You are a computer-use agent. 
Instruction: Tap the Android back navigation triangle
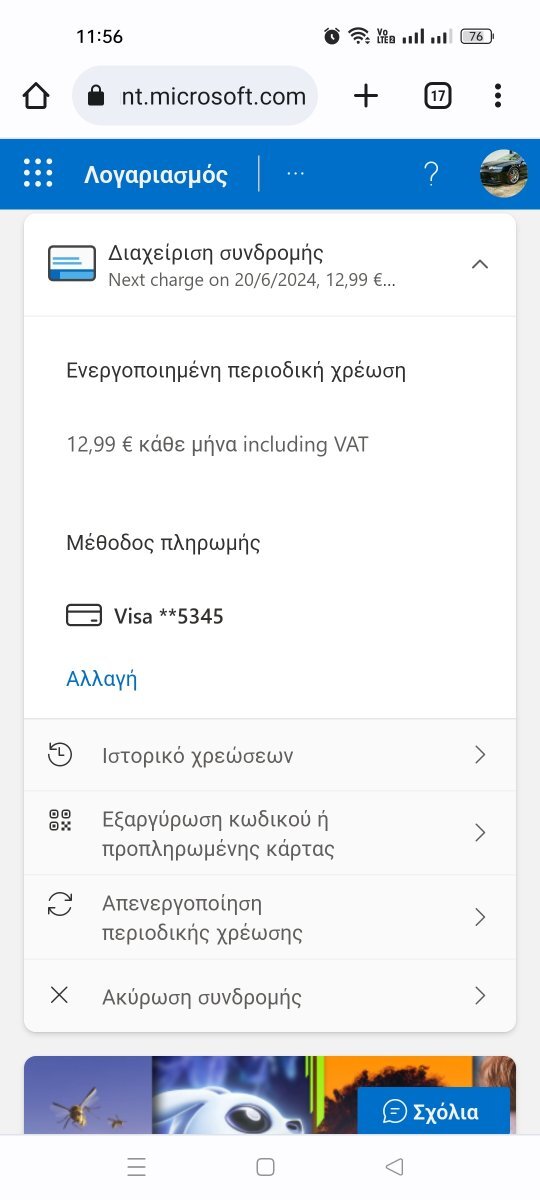(x=394, y=1166)
